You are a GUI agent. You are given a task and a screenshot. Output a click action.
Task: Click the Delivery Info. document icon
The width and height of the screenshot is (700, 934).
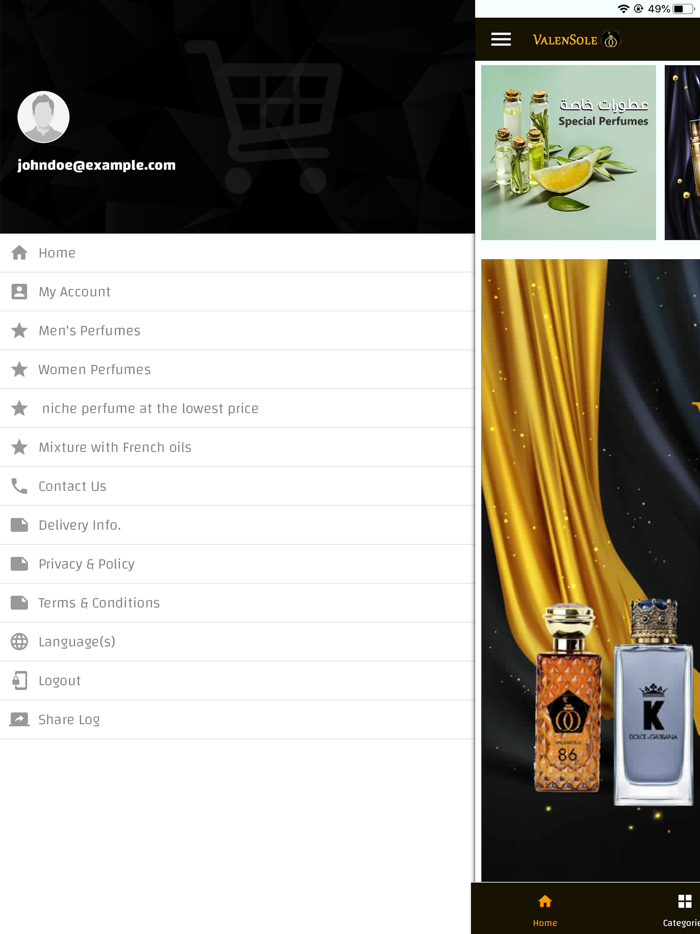(x=19, y=525)
